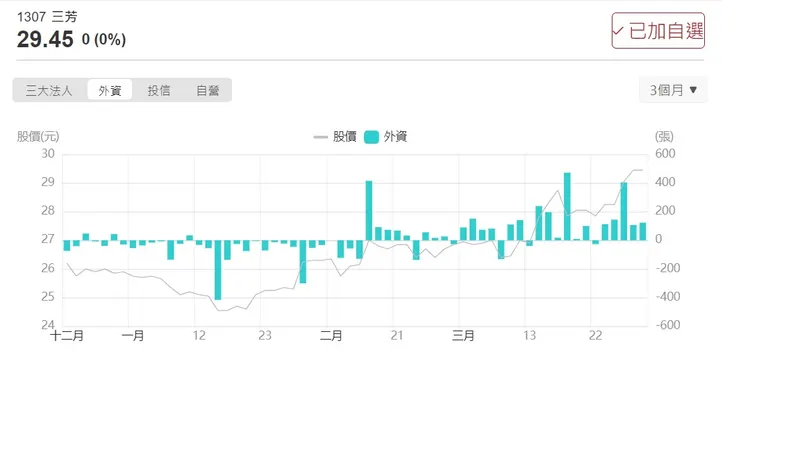Click the checkmark icon in 已加自選
Screen dimensions: 800x450
click(619, 31)
